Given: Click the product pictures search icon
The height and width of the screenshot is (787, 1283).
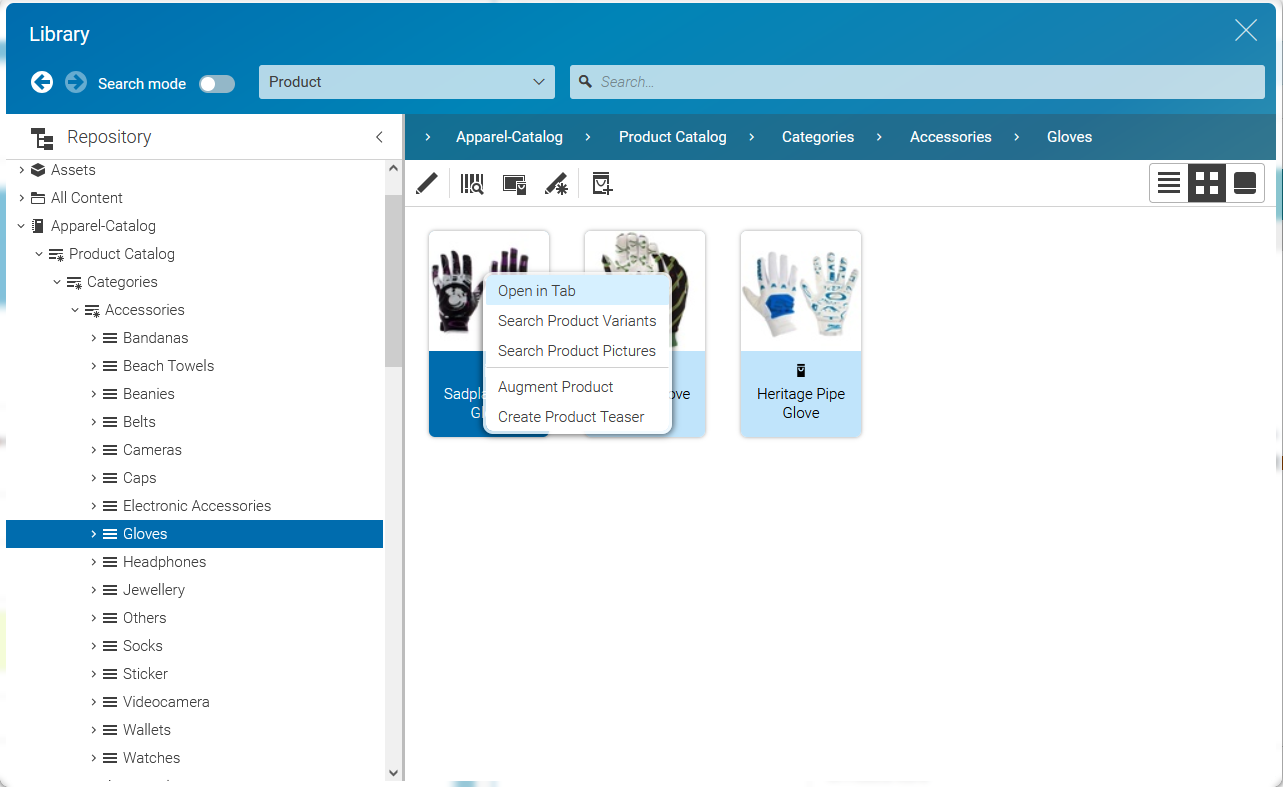Looking at the screenshot, I should tap(514, 183).
